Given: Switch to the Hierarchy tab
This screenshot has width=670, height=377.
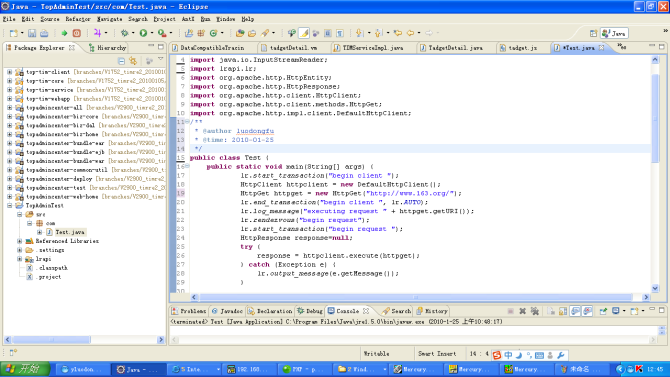Looking at the screenshot, I should [x=107, y=48].
